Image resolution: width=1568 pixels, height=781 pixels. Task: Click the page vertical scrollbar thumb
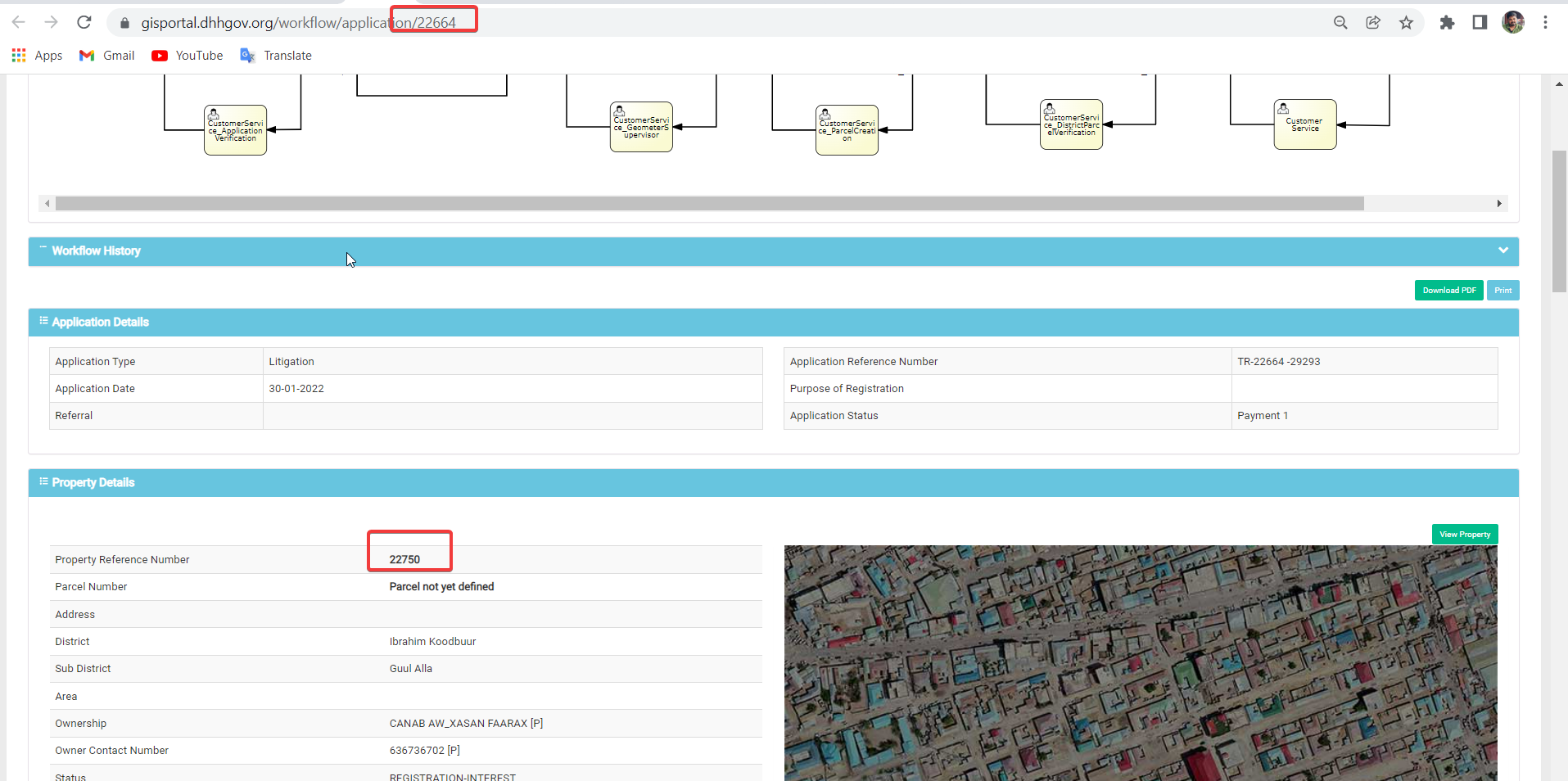1559,221
